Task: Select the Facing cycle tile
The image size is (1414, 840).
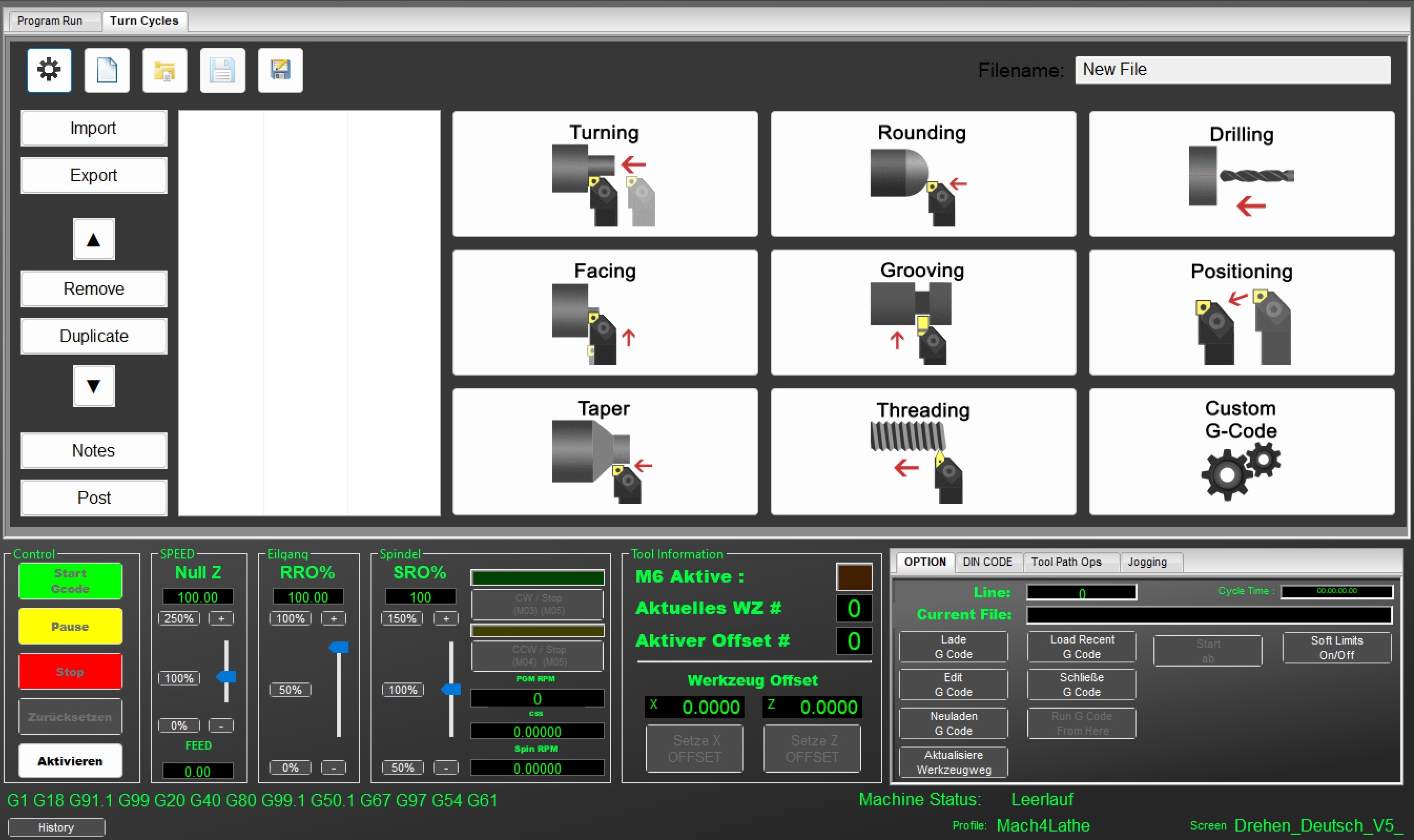Action: [x=605, y=313]
